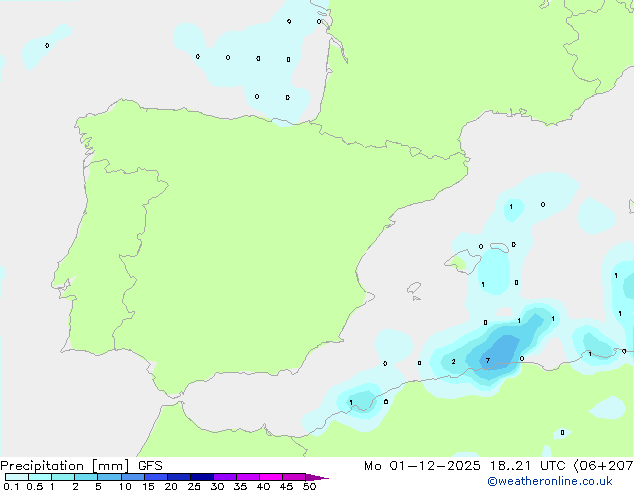Click the 0.5–1 mm legend color swatch
The image size is (634, 490).
tap(40, 477)
